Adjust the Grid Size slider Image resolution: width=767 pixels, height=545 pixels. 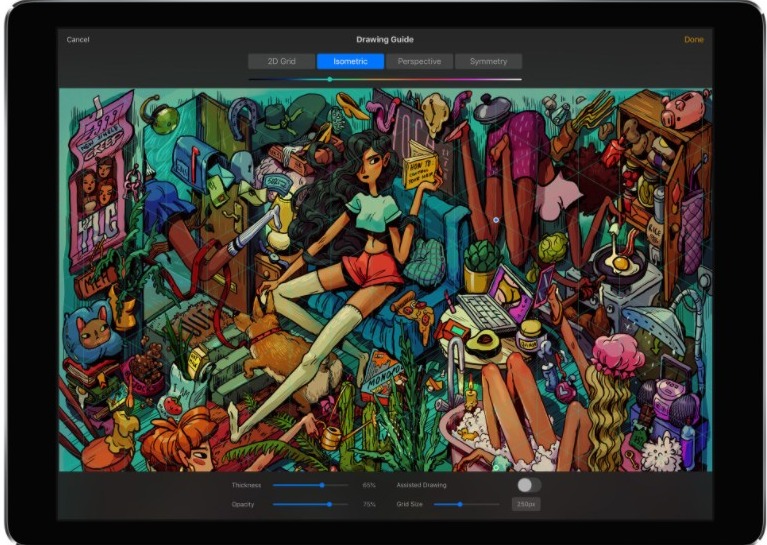[x=467, y=504]
